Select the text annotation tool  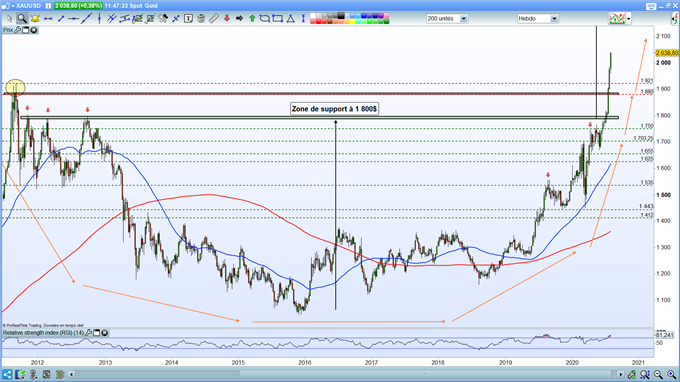click(188, 18)
